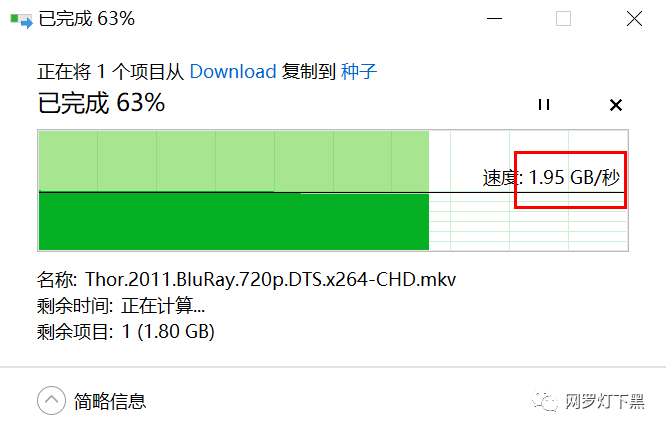Click the 网罗灯下黑 watermark text
666x431 pixels.
point(605,401)
